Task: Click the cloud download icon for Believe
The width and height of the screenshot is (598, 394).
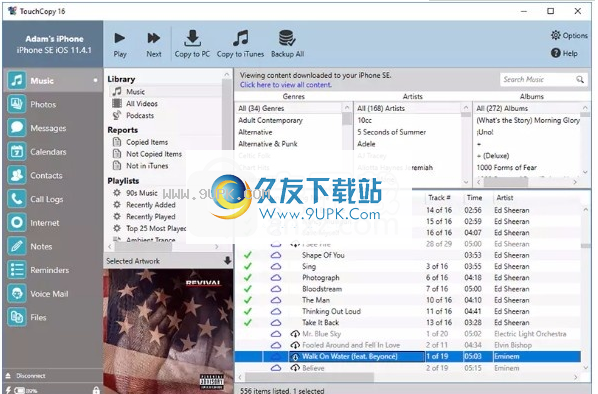Action: coord(295,368)
